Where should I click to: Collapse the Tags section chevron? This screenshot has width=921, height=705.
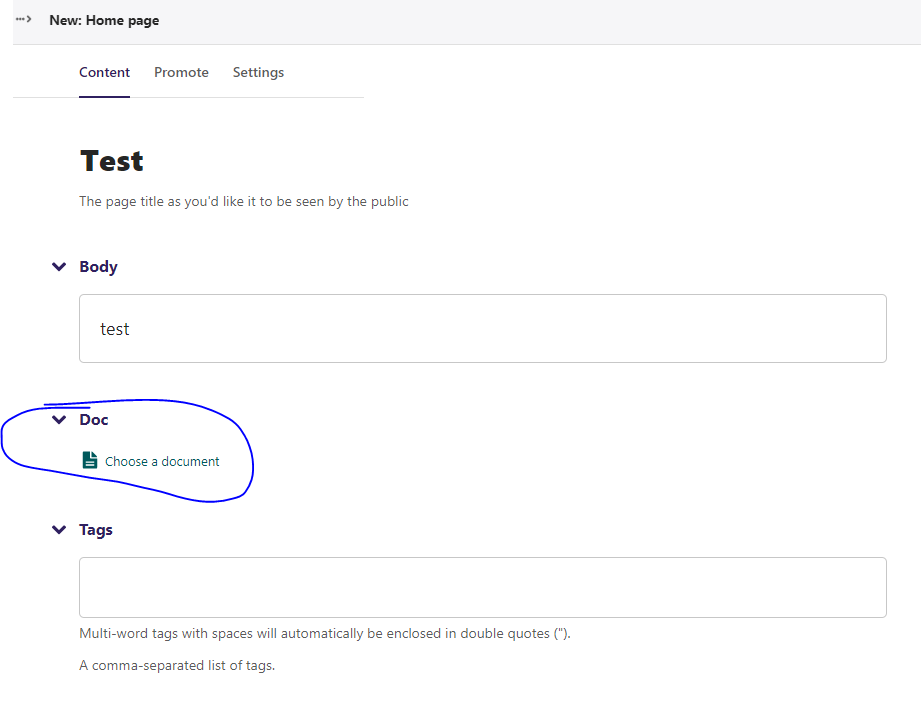tap(59, 530)
